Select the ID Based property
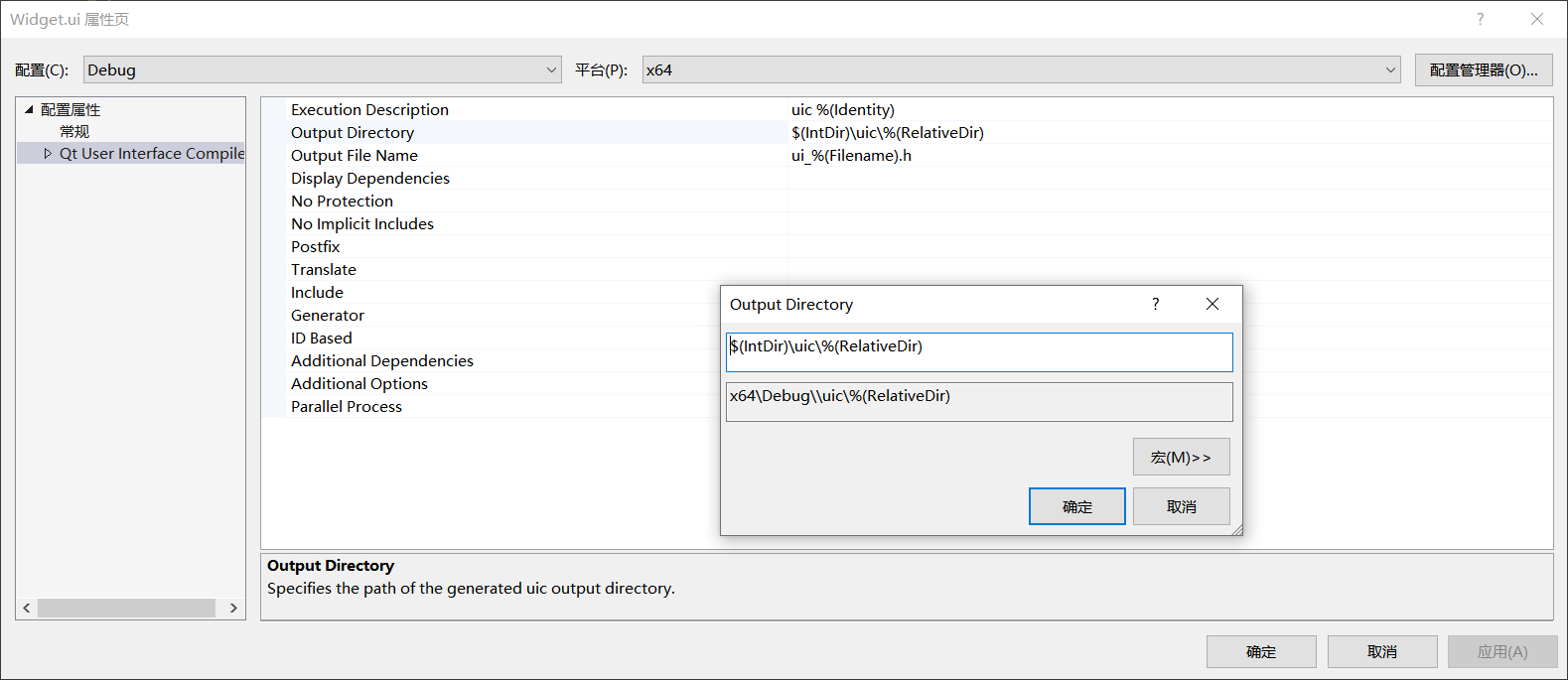The height and width of the screenshot is (680, 1568). pos(322,338)
